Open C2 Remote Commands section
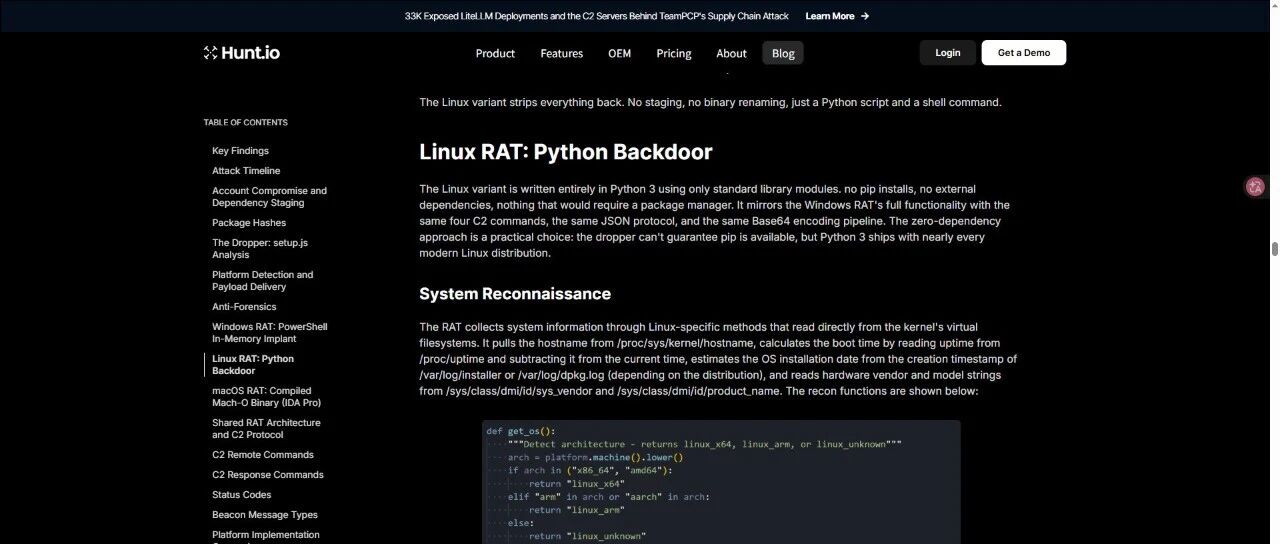The height and width of the screenshot is (544, 1280). pyautogui.click(x=263, y=455)
